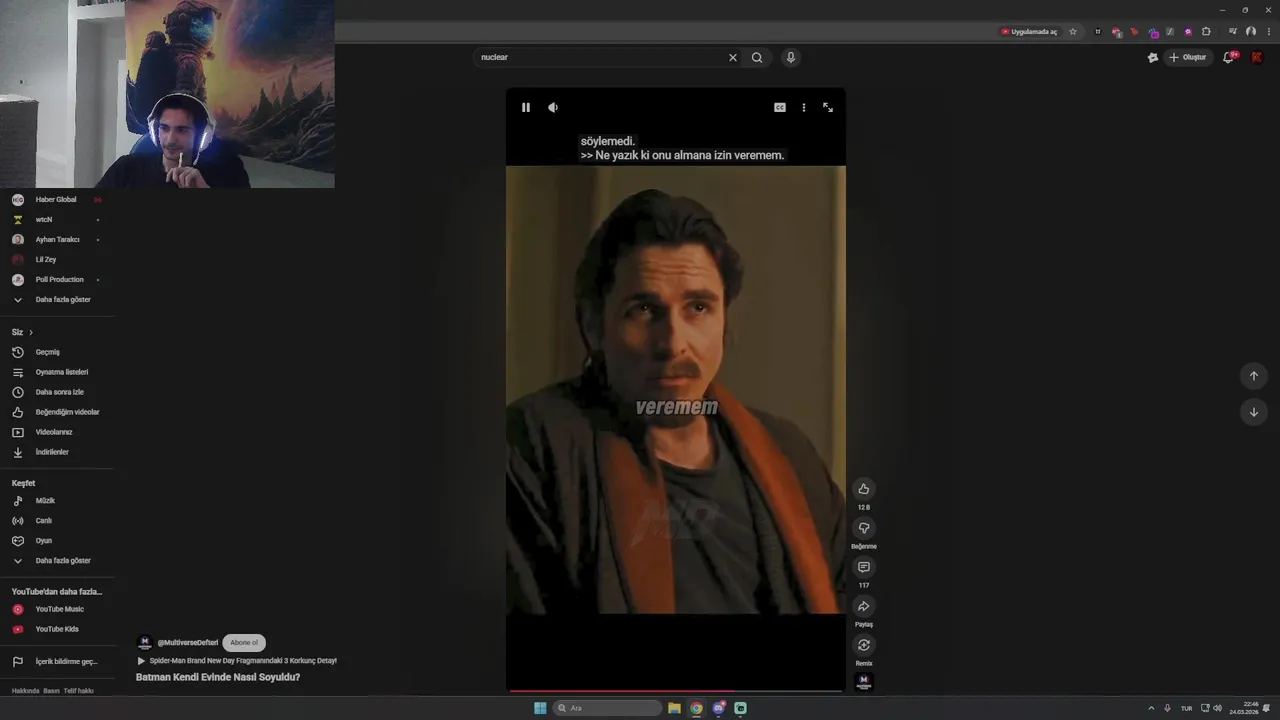Pause the Shorts video

[526, 108]
